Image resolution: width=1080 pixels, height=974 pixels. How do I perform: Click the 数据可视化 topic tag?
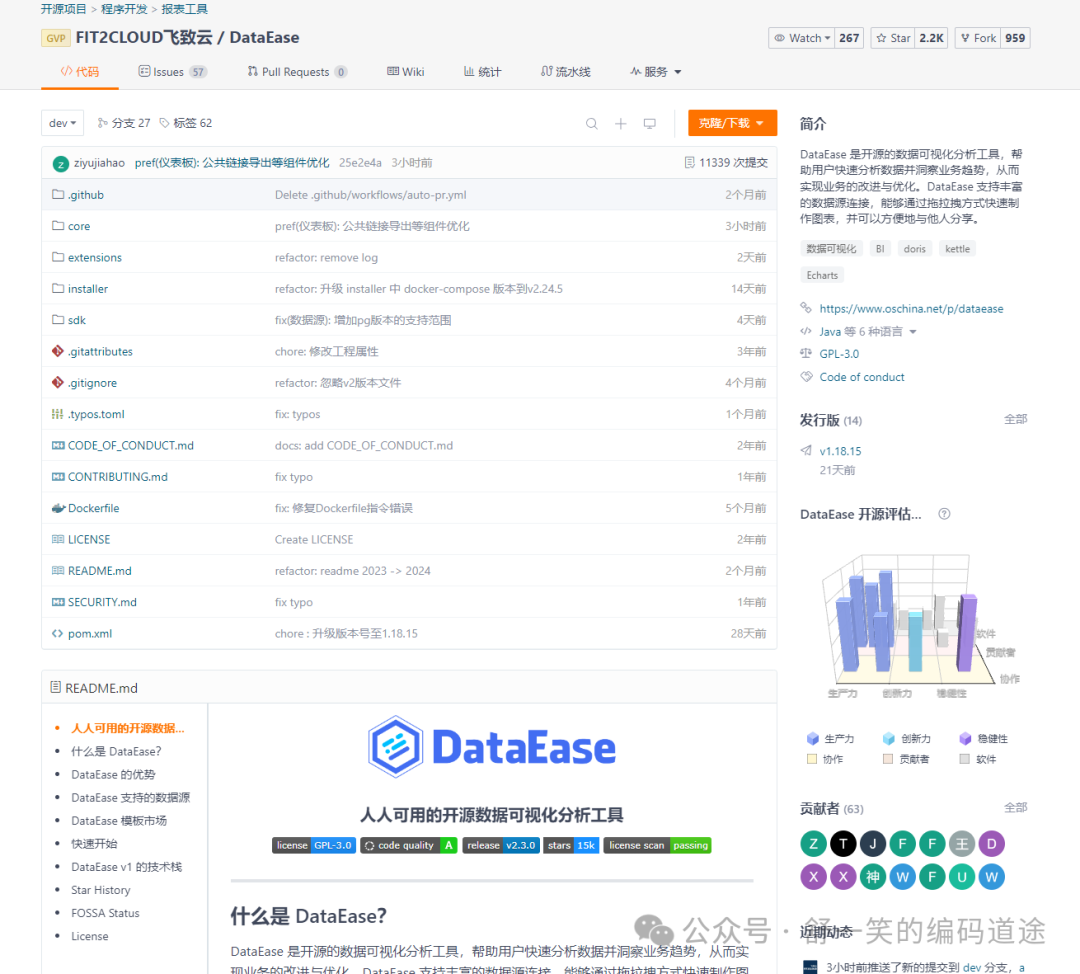(x=831, y=249)
